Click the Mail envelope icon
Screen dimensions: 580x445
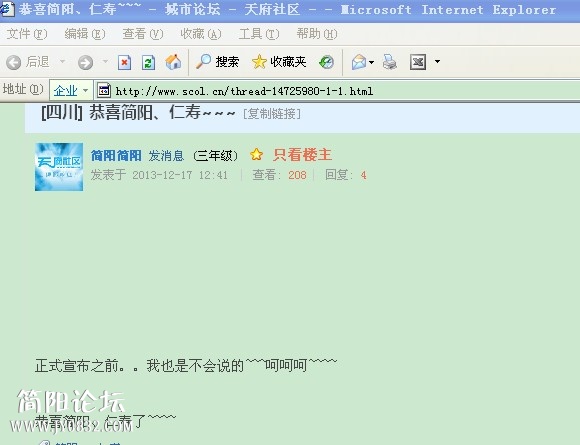click(359, 62)
